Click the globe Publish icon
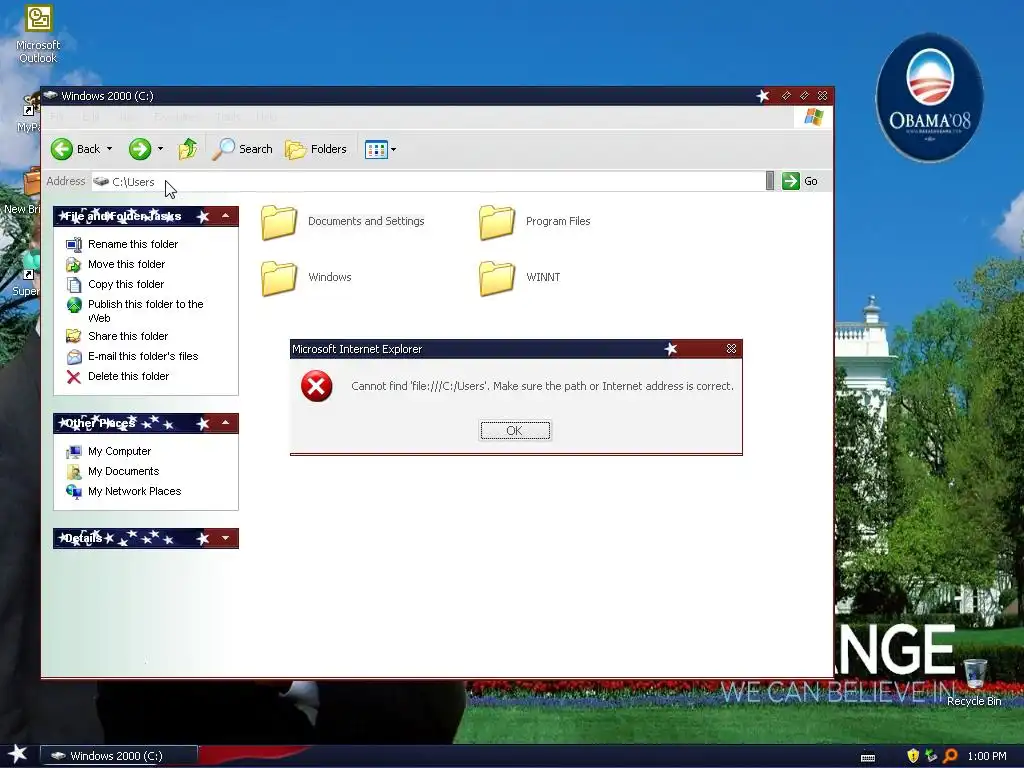This screenshot has width=1024, height=768. pyautogui.click(x=74, y=305)
